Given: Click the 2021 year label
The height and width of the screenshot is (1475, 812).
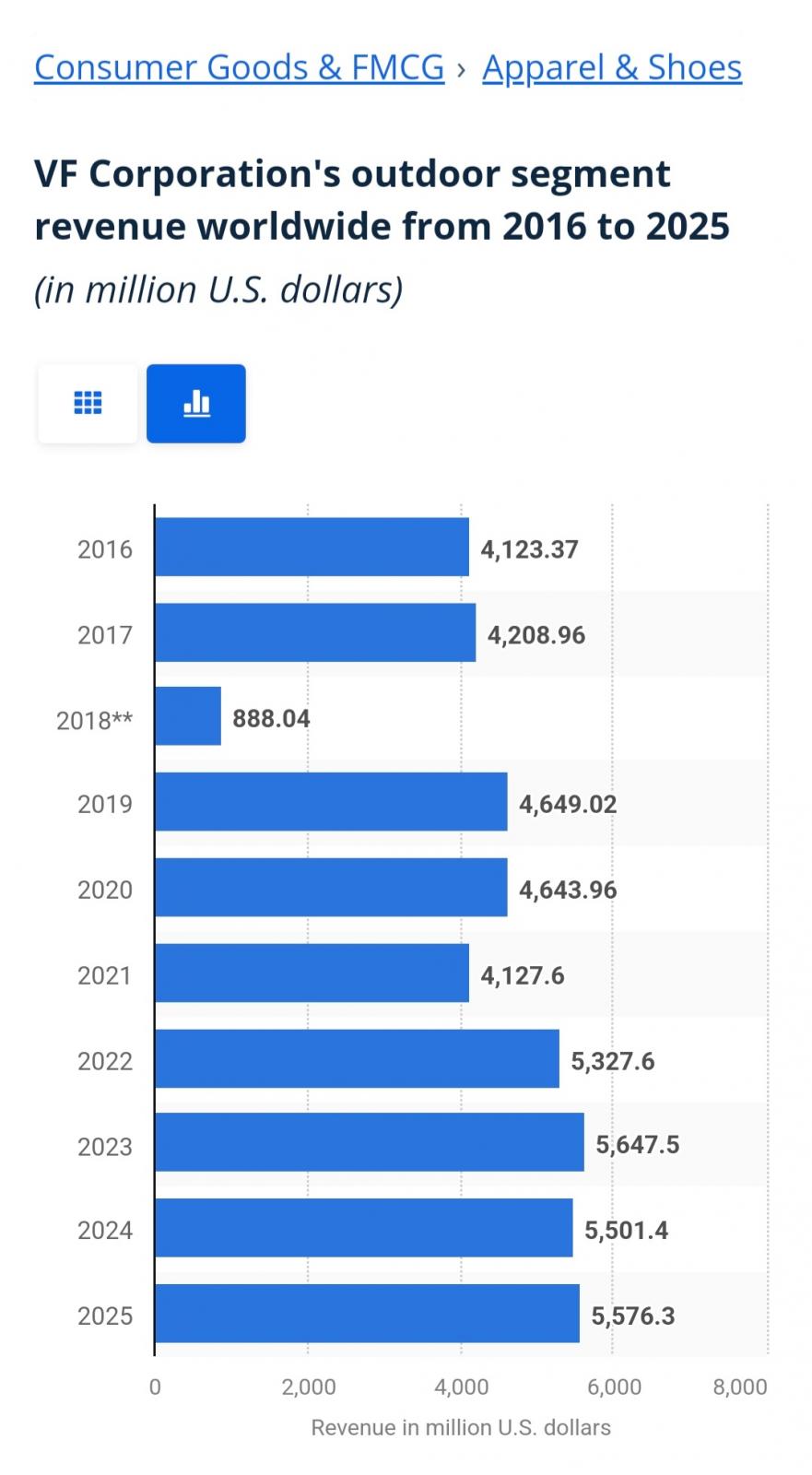Looking at the screenshot, I should [105, 975].
